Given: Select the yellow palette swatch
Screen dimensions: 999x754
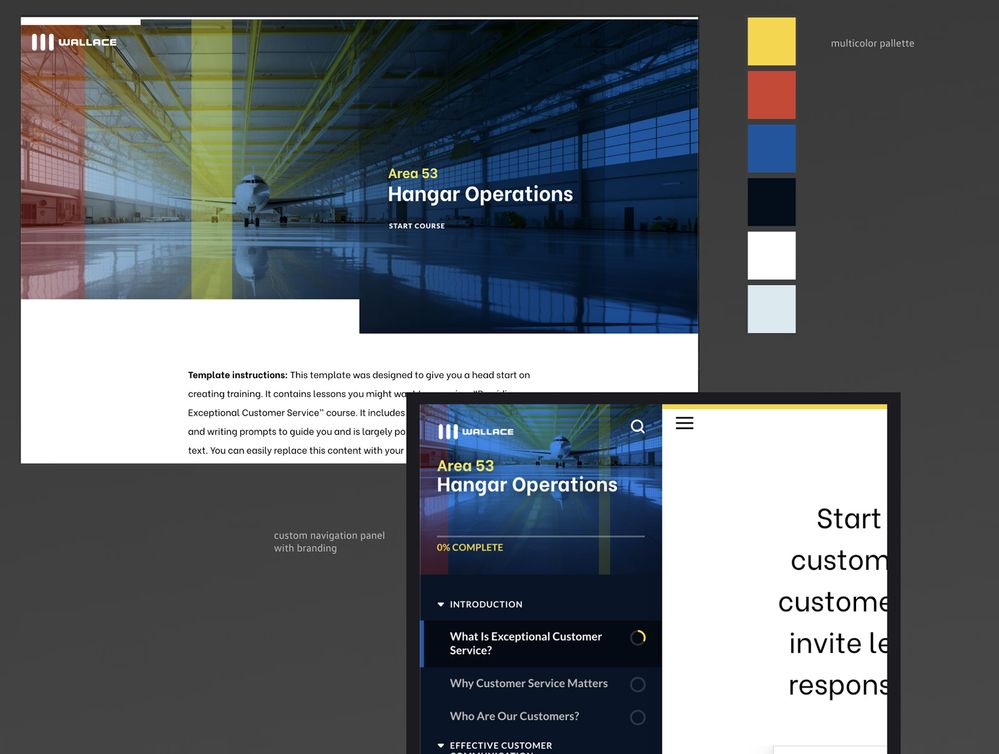Looking at the screenshot, I should tap(772, 41).
